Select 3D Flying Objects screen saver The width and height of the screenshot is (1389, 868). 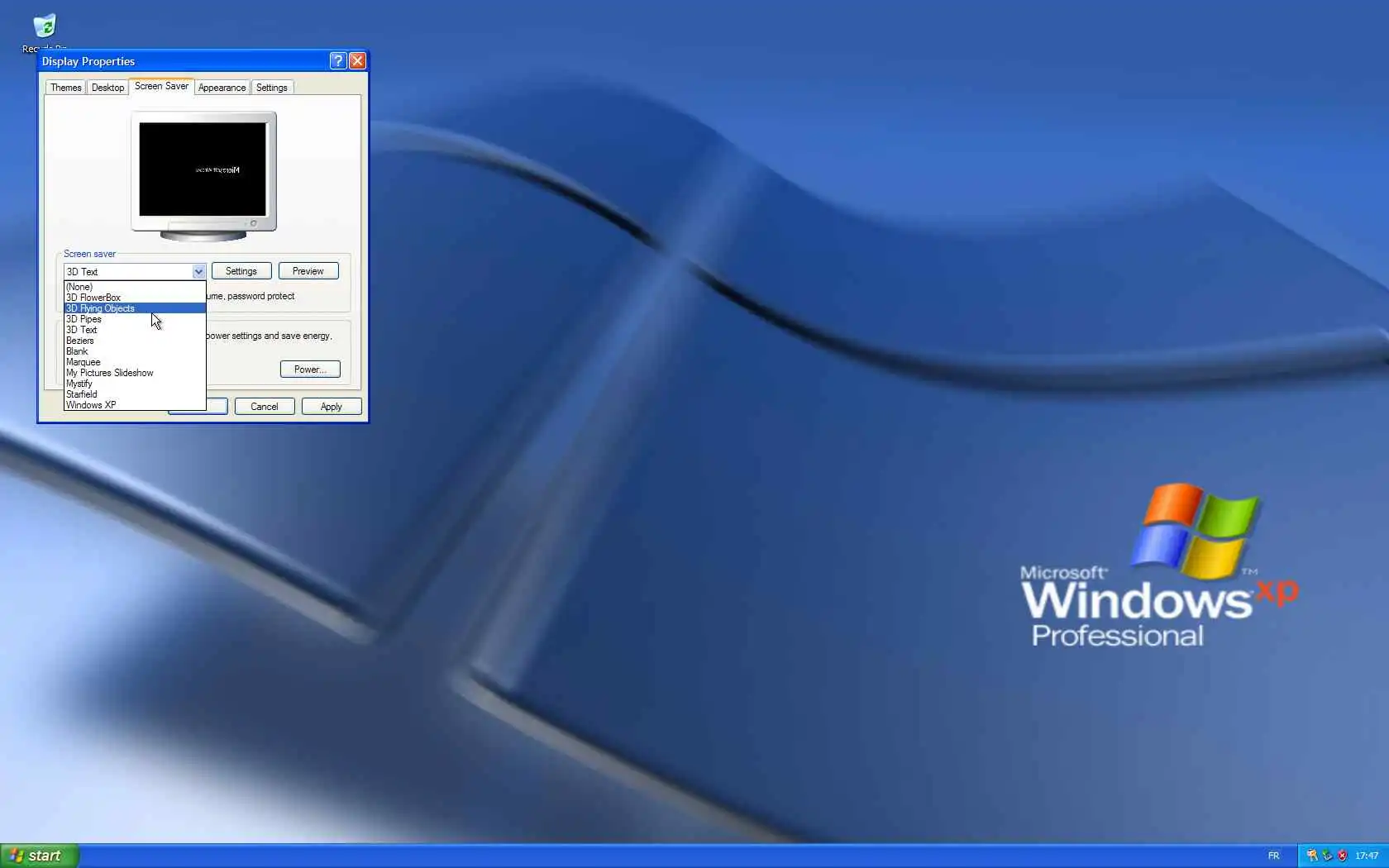click(x=135, y=308)
